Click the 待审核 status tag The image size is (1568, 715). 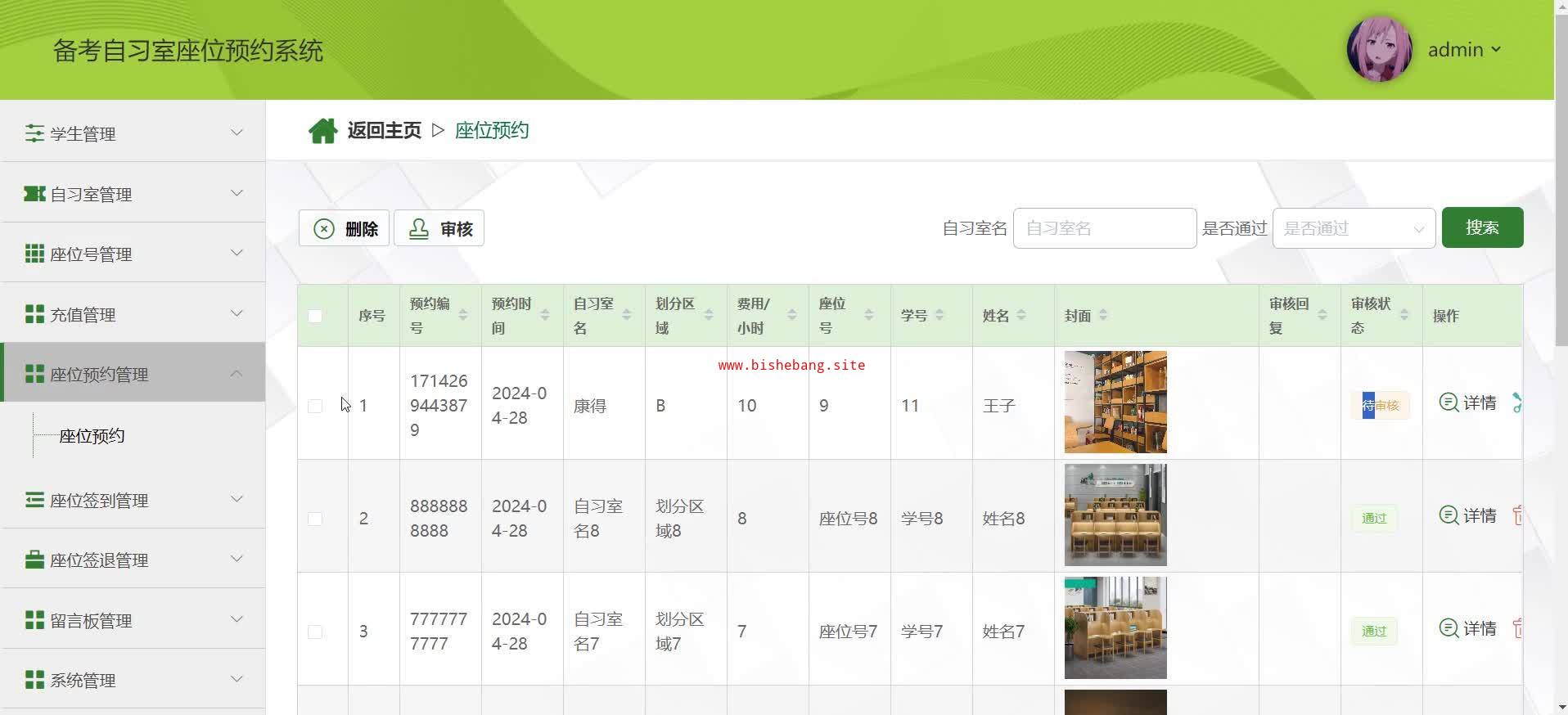[1380, 406]
